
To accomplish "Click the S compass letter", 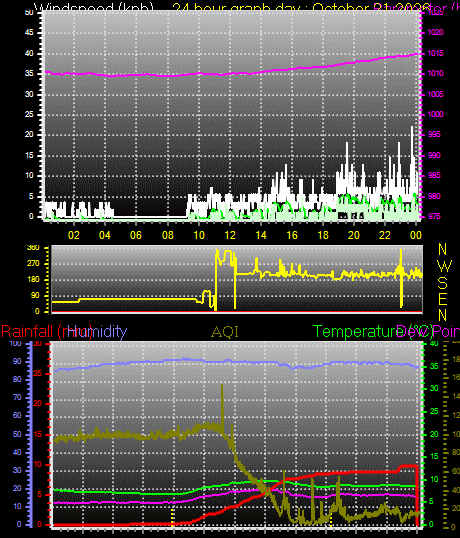I will [x=443, y=283].
